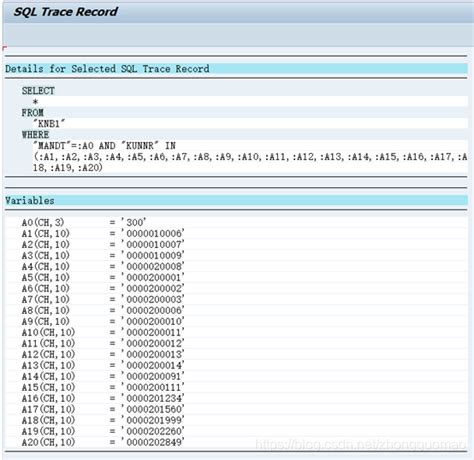Click the 'MANDT'=:A0 AND 'KUNNR' IN line
The image size is (474, 460).
(x=104, y=146)
